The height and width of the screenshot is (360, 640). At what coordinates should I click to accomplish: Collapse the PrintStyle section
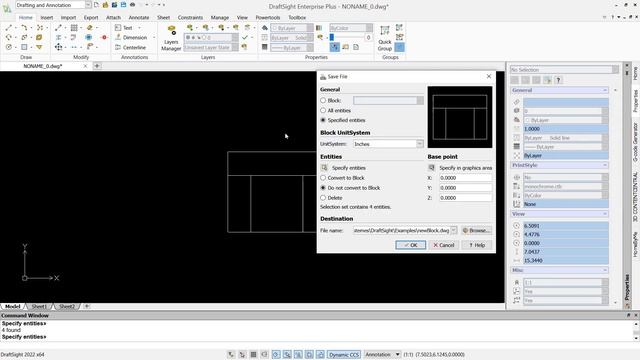pyautogui.click(x=604, y=165)
